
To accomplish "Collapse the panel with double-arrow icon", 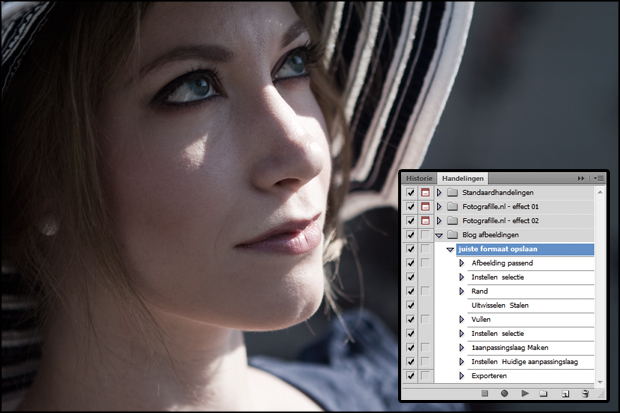I will pyautogui.click(x=581, y=177).
